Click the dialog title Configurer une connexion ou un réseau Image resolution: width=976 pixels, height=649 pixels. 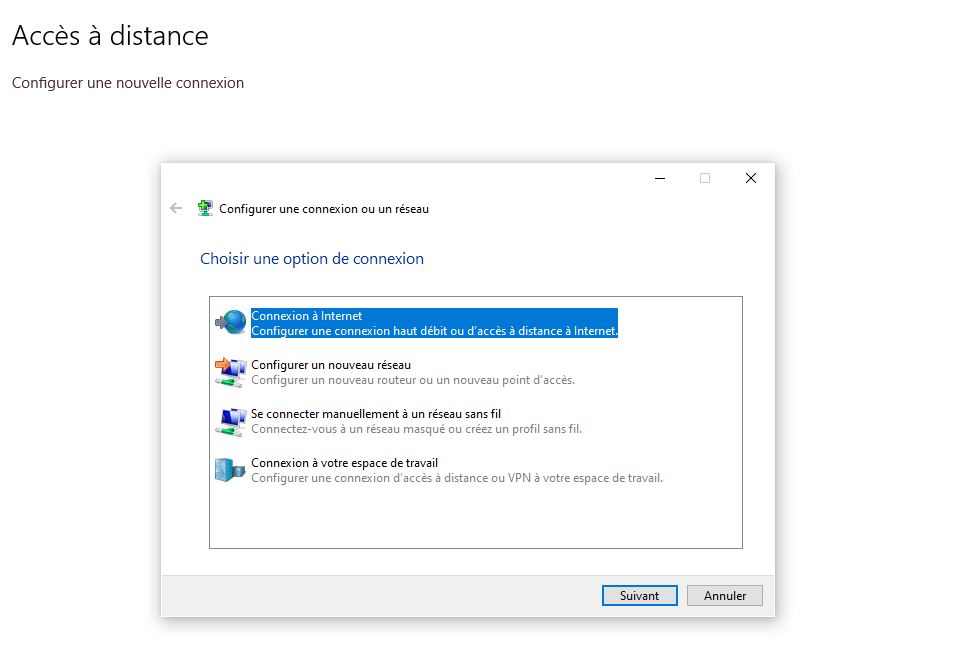point(324,209)
